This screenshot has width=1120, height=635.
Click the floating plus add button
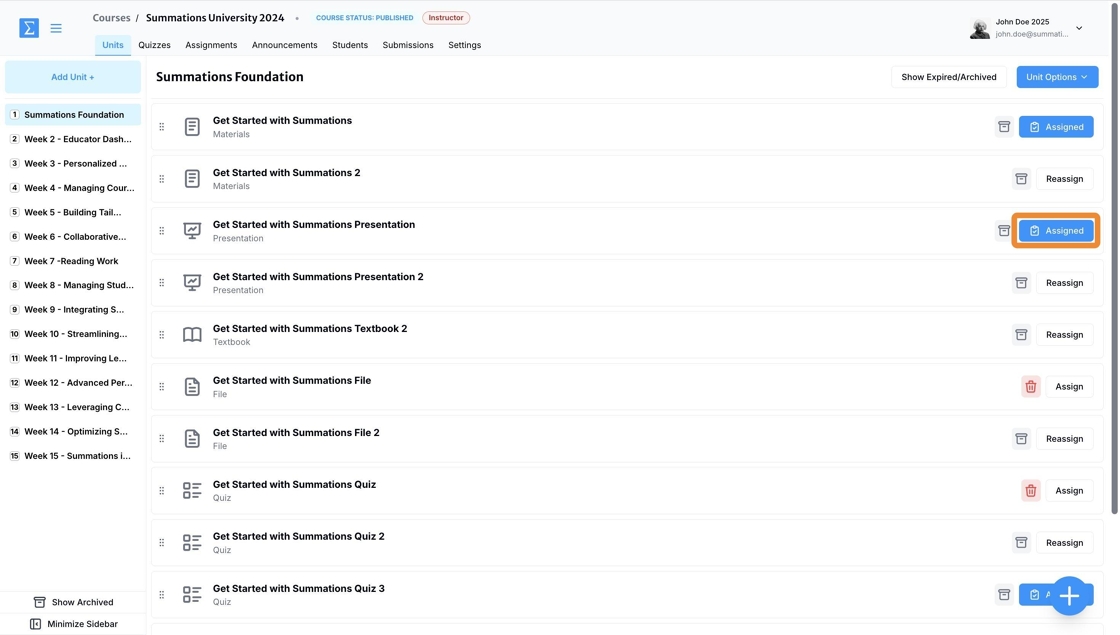[1069, 596]
